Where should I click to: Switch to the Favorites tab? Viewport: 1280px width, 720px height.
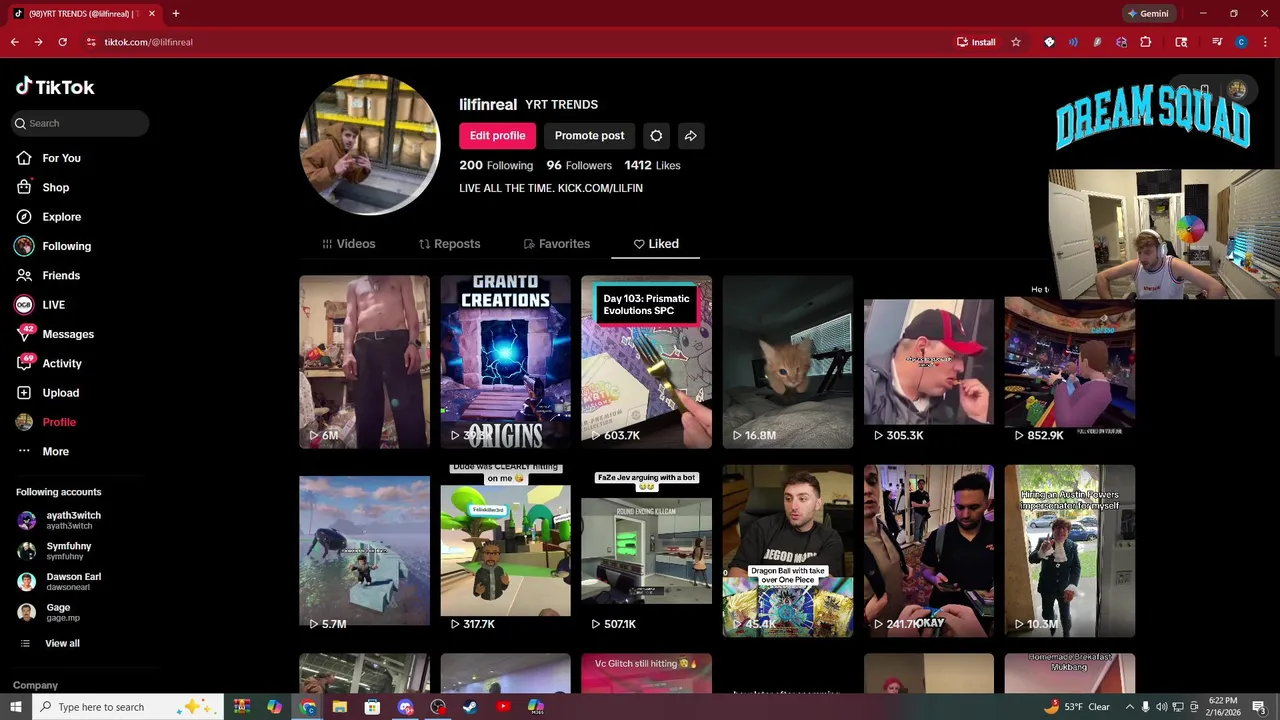tap(556, 244)
